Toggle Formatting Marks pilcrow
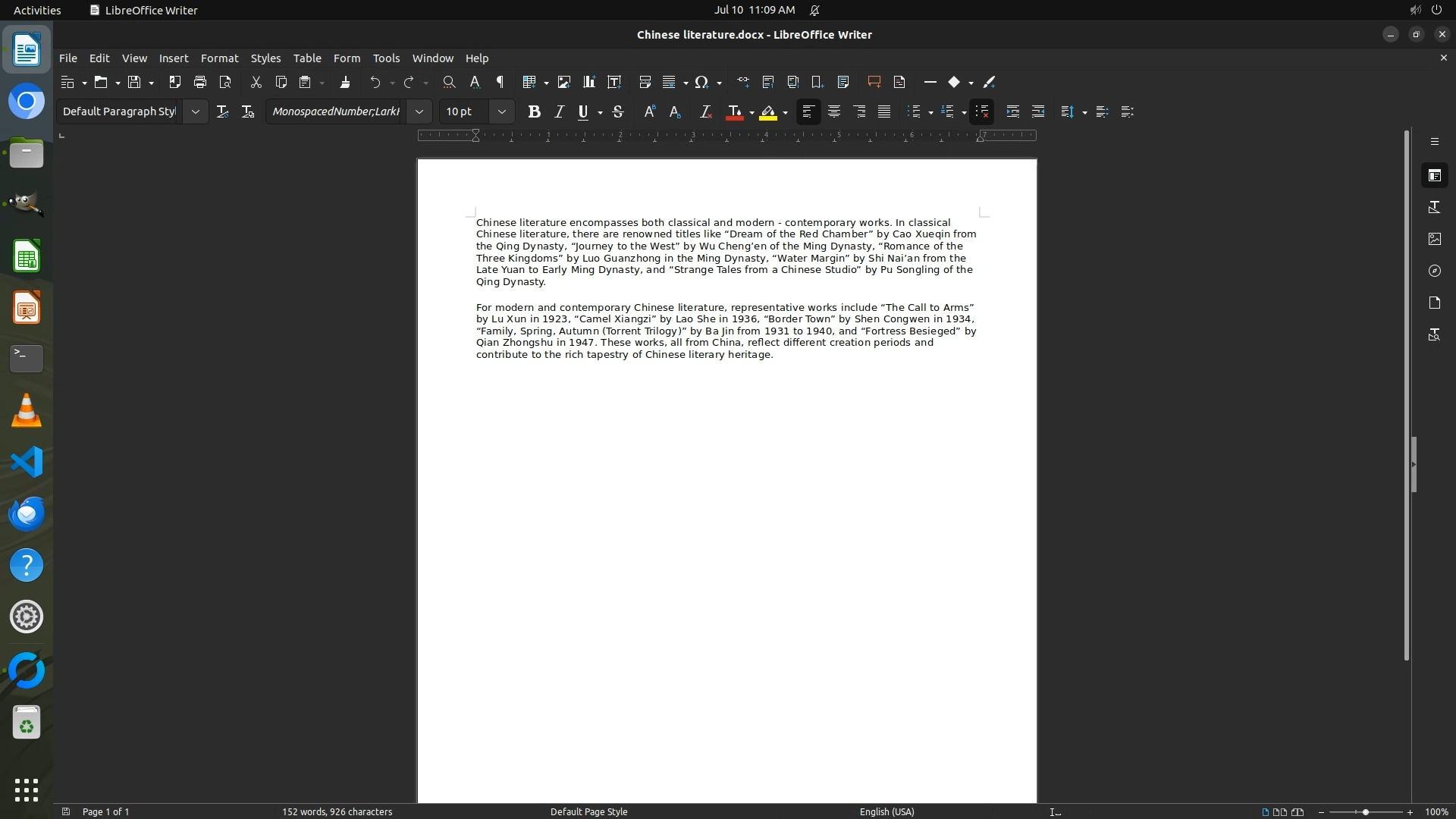 pos(500,82)
